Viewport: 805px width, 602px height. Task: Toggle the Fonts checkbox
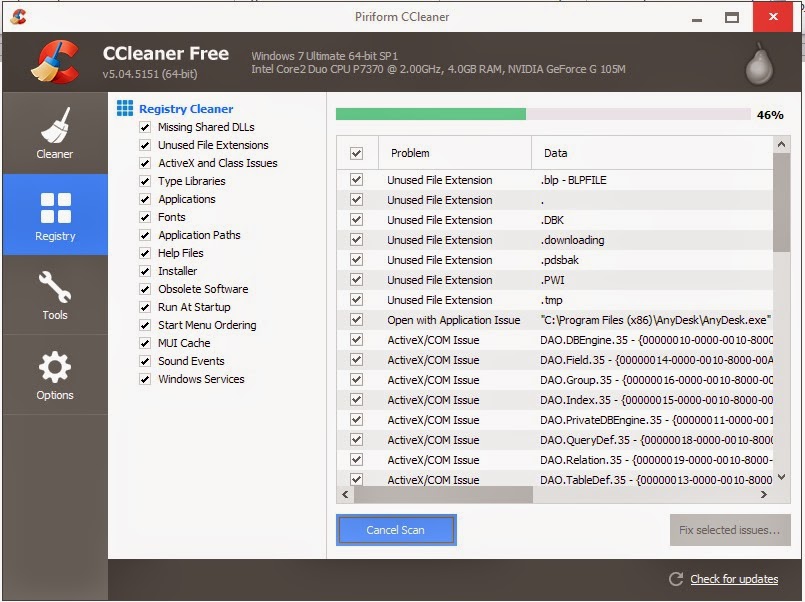(145, 217)
